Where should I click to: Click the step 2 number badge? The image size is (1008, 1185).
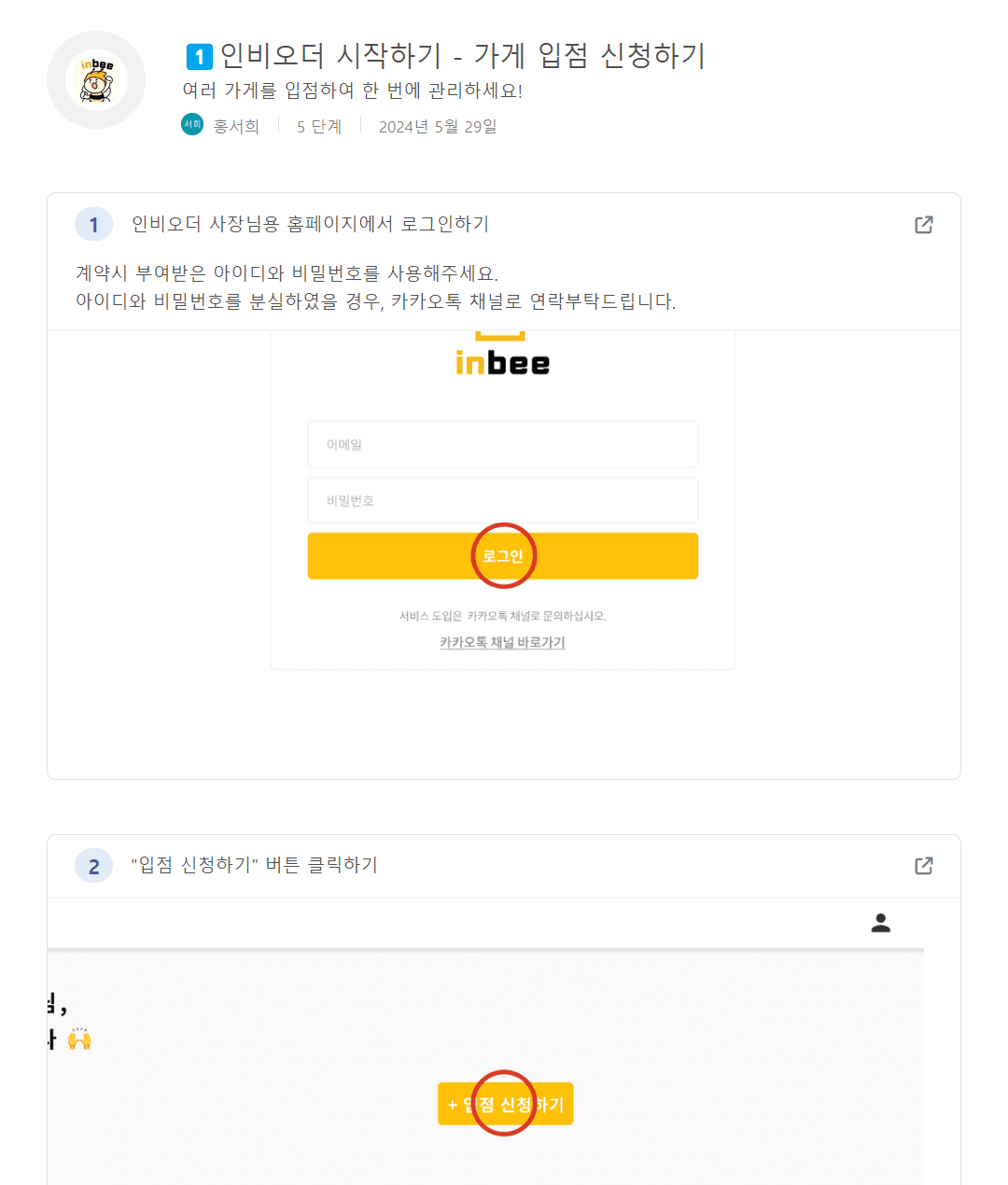[93, 866]
